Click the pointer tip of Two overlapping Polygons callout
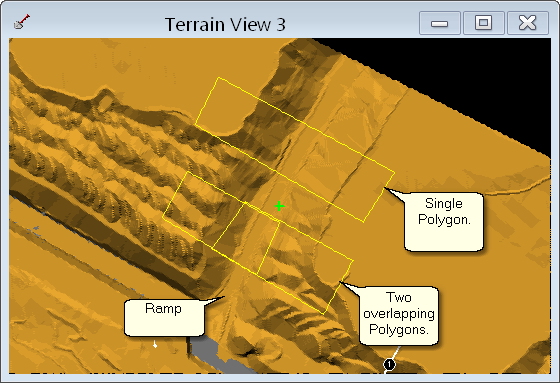The width and height of the screenshot is (560, 383). 340,282
